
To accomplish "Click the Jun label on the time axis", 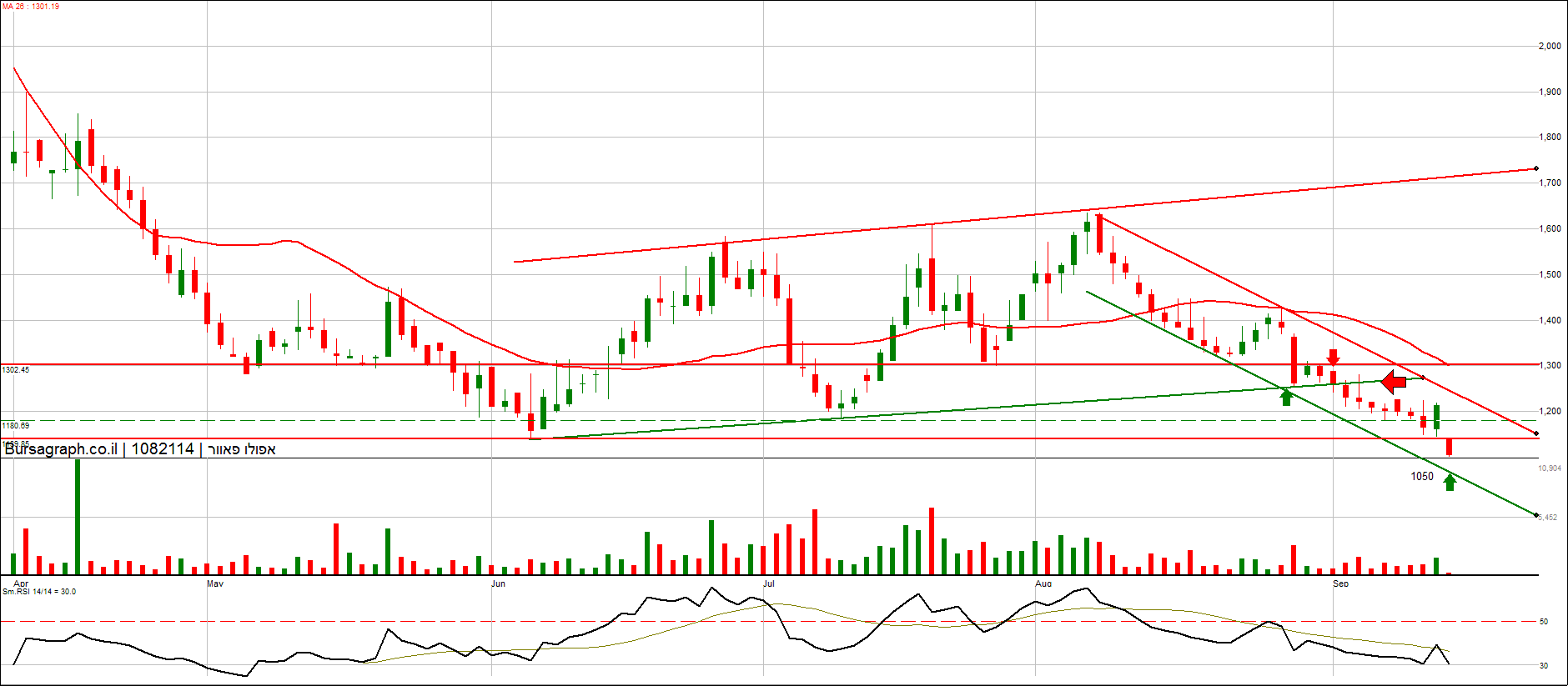I will point(498,583).
